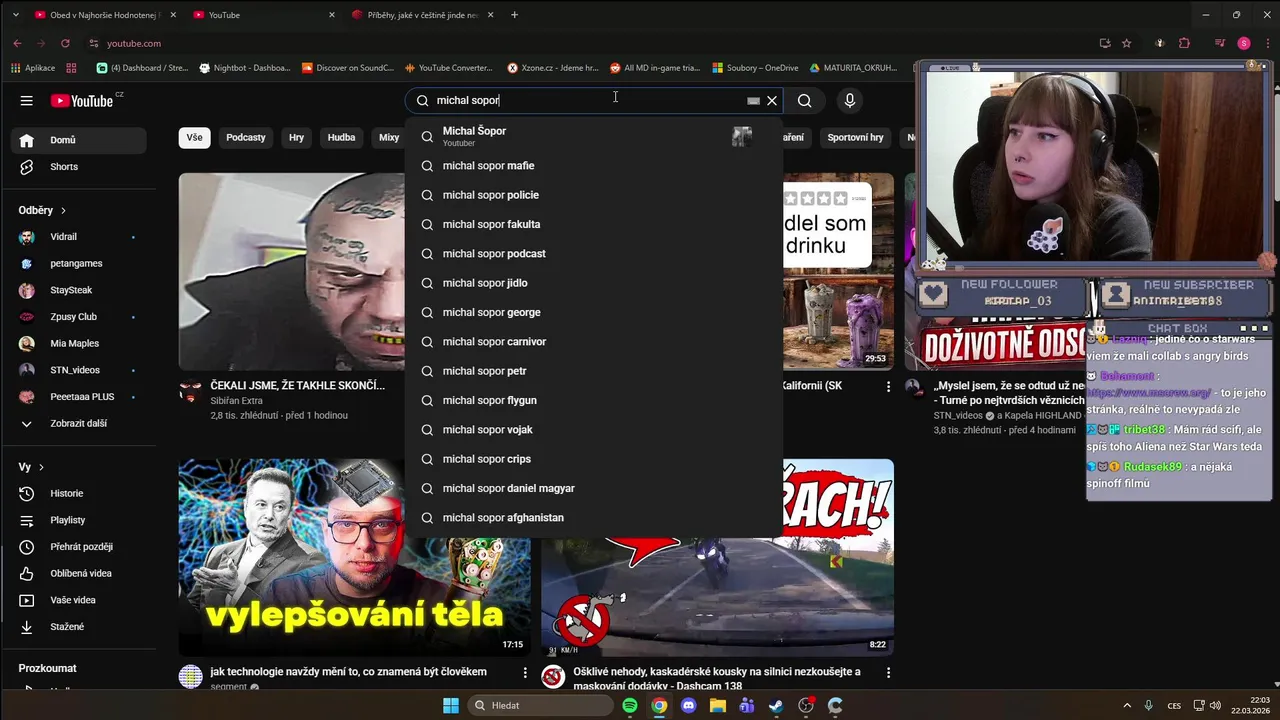Open Playlisty in the sidebar
The width and height of the screenshot is (1280, 720).
point(78,520)
